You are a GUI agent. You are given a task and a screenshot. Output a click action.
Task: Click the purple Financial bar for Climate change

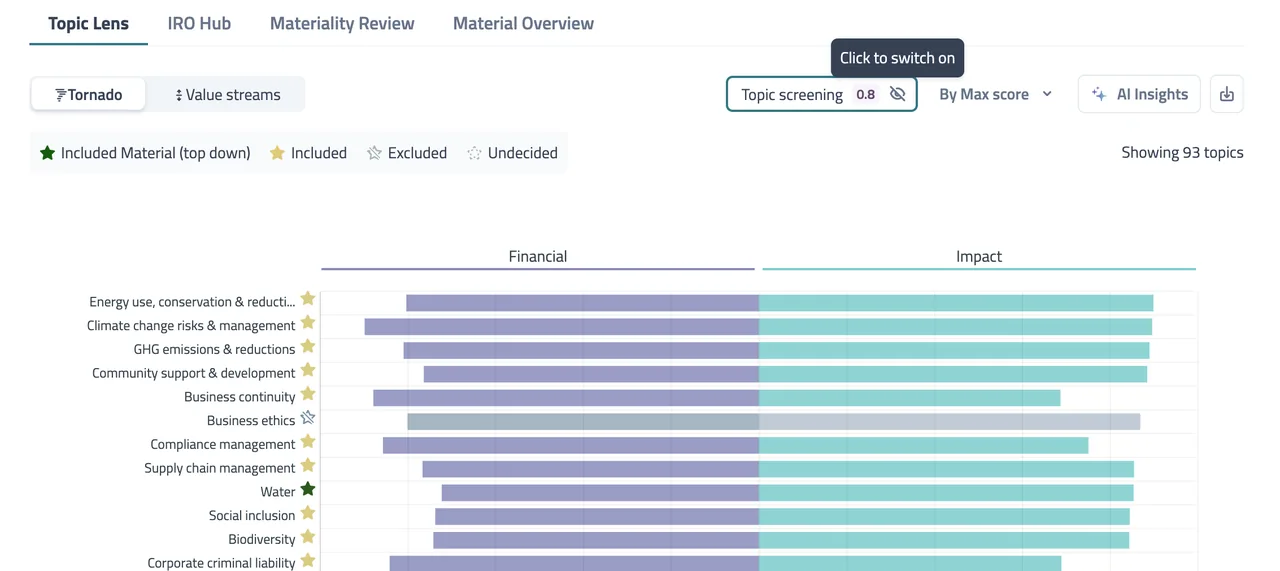[x=562, y=326]
